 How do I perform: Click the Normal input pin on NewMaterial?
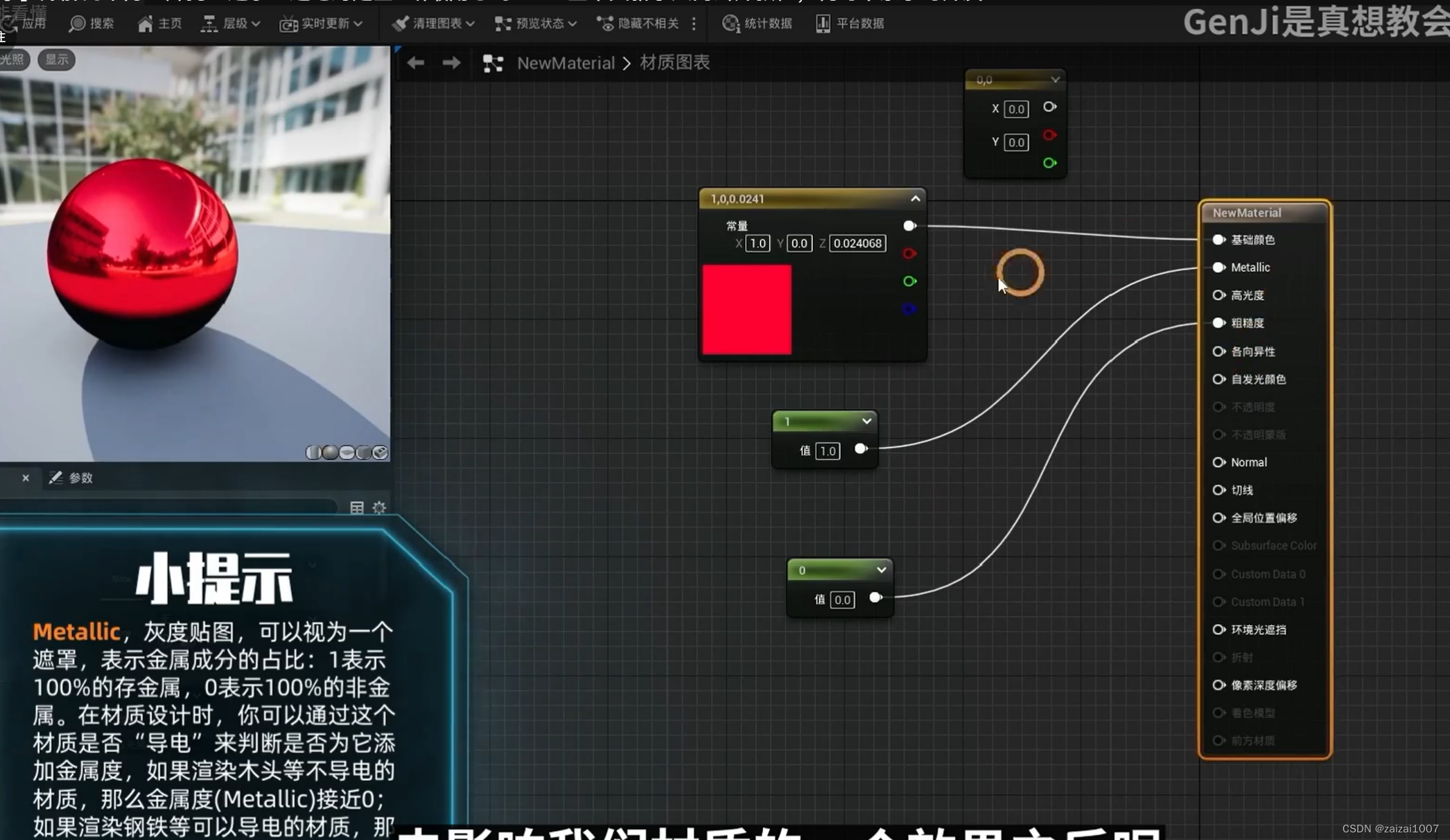[1218, 462]
